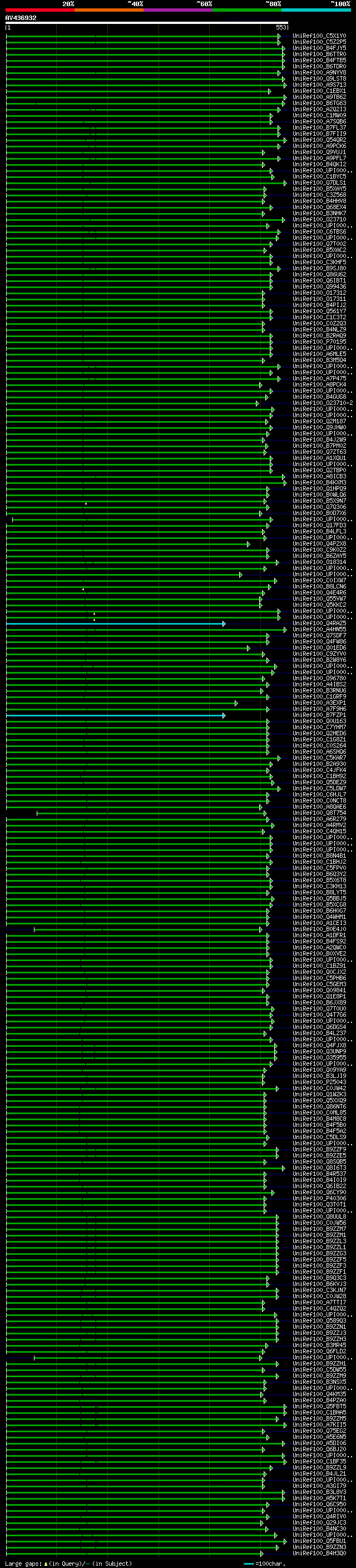Select the UniRef100_O23710-2 label
356x1568 pixels.
coord(323,403)
